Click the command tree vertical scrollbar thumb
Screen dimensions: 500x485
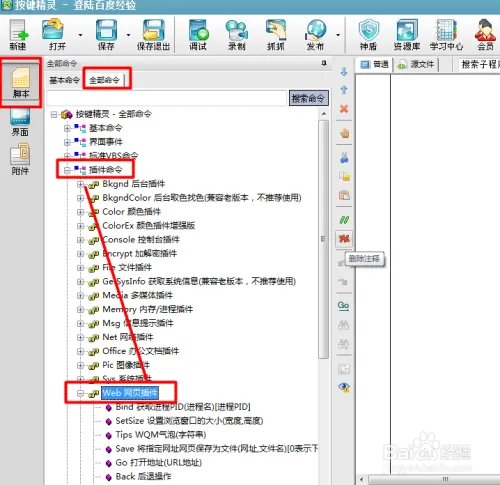pos(323,239)
